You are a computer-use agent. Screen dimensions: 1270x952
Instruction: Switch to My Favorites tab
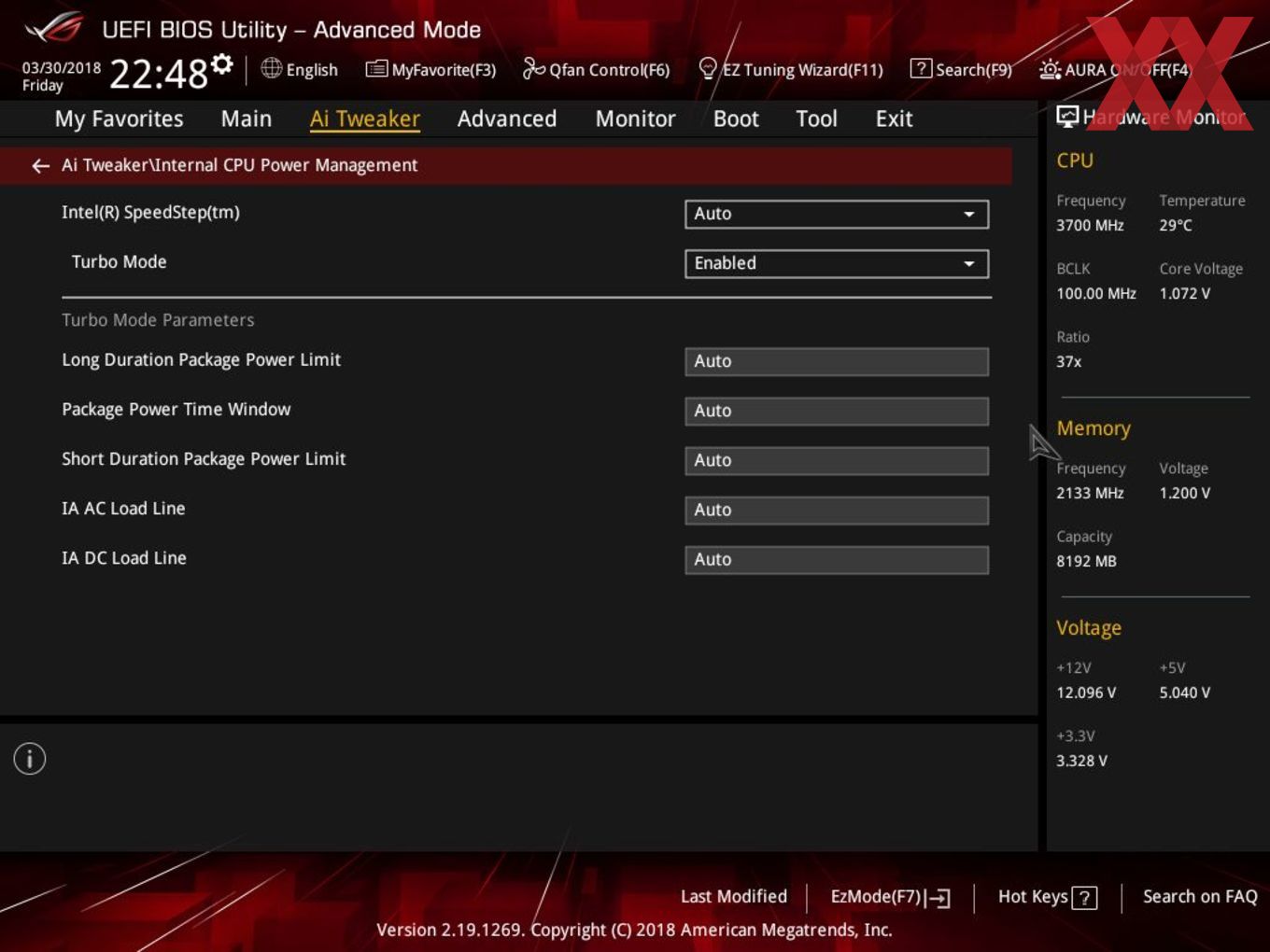(119, 119)
